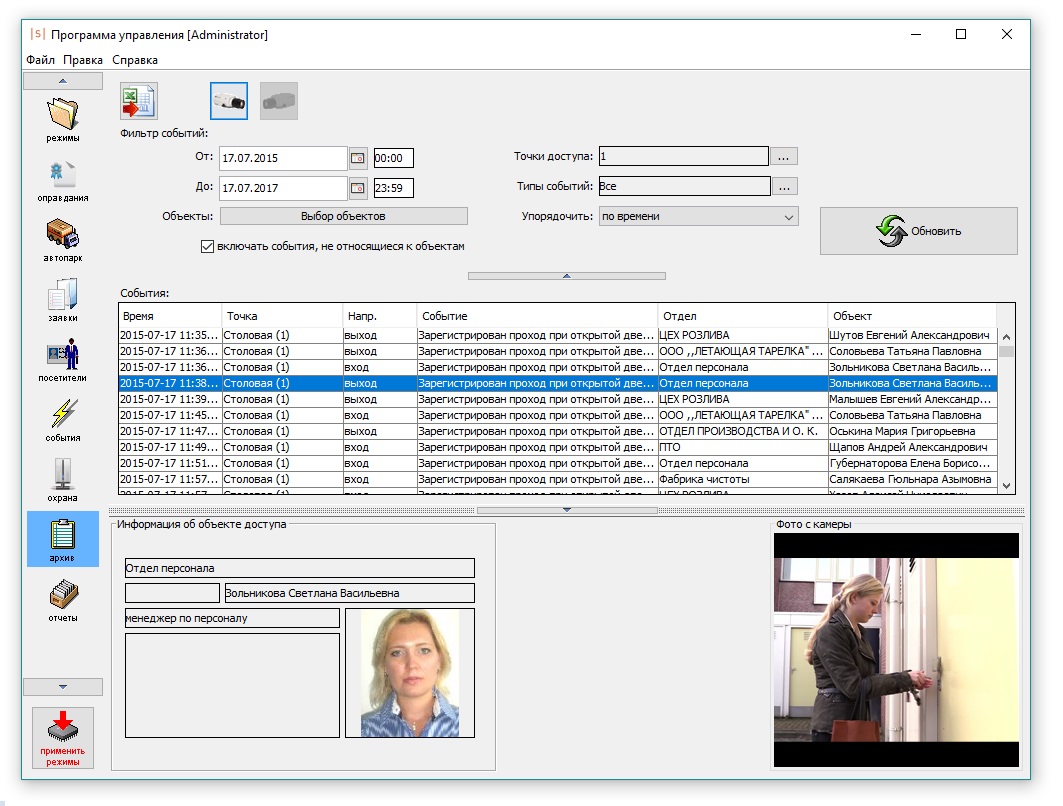Click the Выбор объектов button
Viewport: 1063px width, 806px height.
(343, 216)
